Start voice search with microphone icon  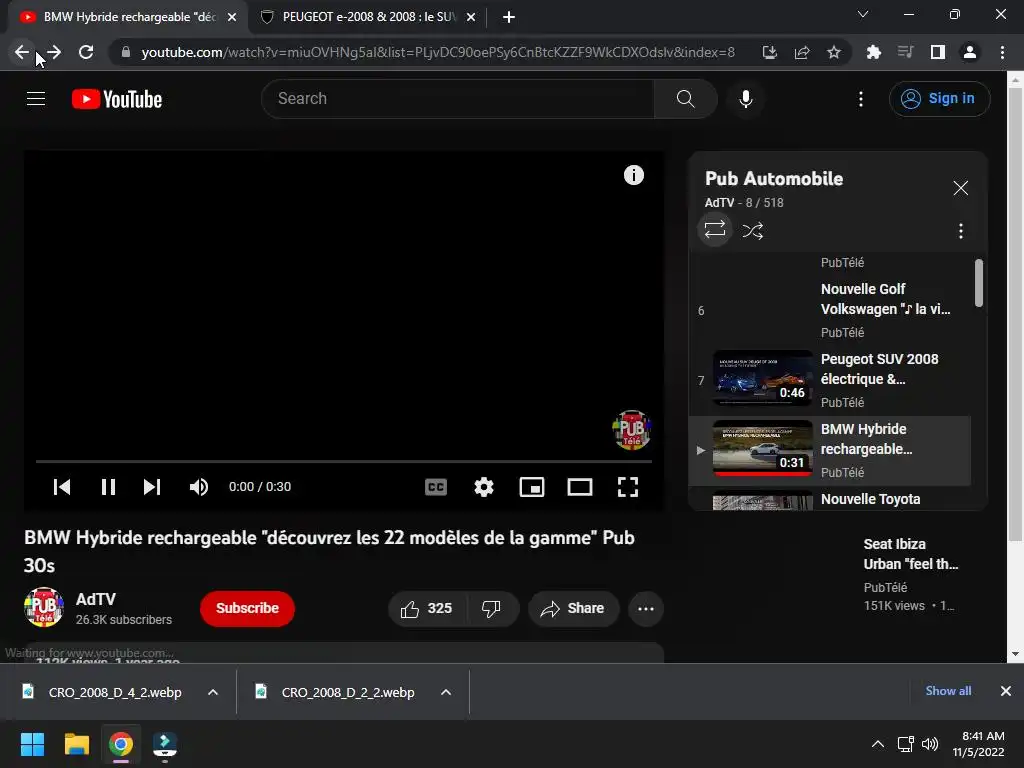tap(746, 99)
